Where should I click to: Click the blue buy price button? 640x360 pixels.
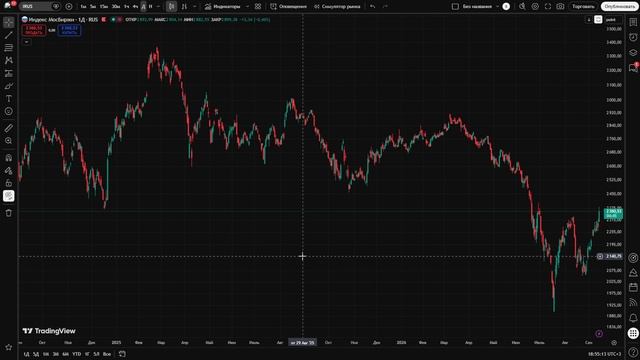[69, 30]
